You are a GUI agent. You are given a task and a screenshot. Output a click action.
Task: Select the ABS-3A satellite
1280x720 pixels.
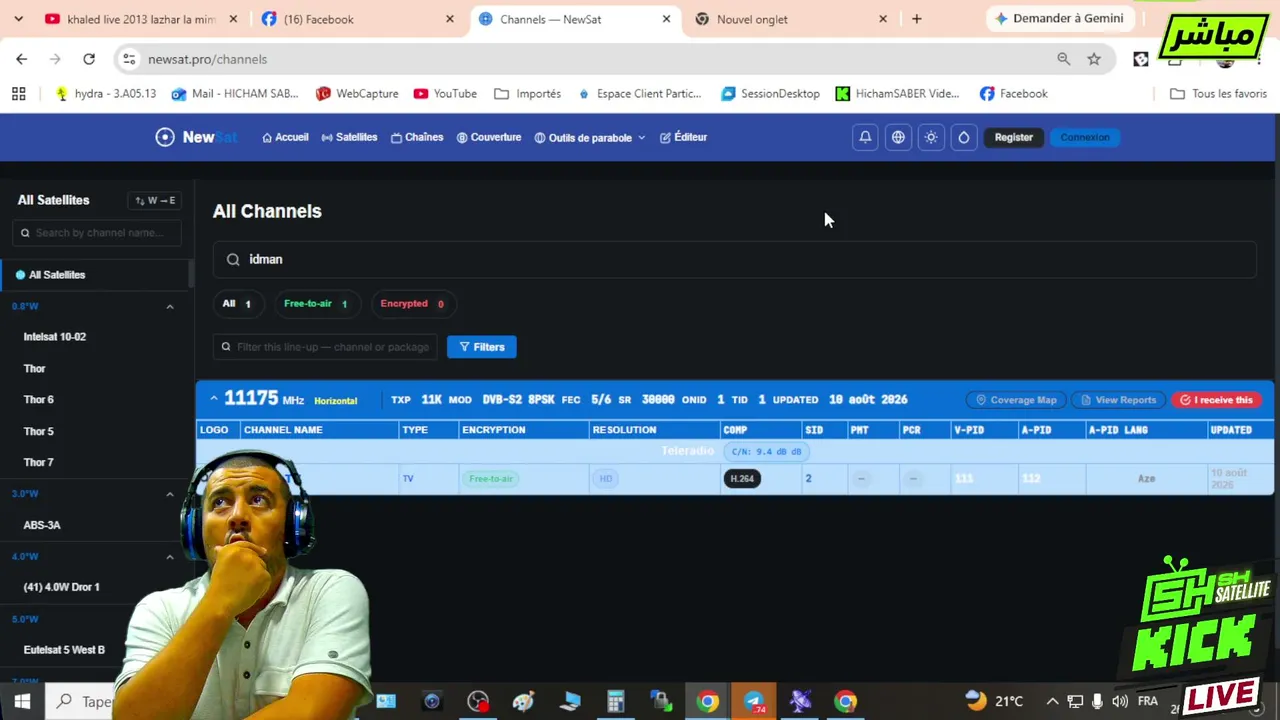42,525
